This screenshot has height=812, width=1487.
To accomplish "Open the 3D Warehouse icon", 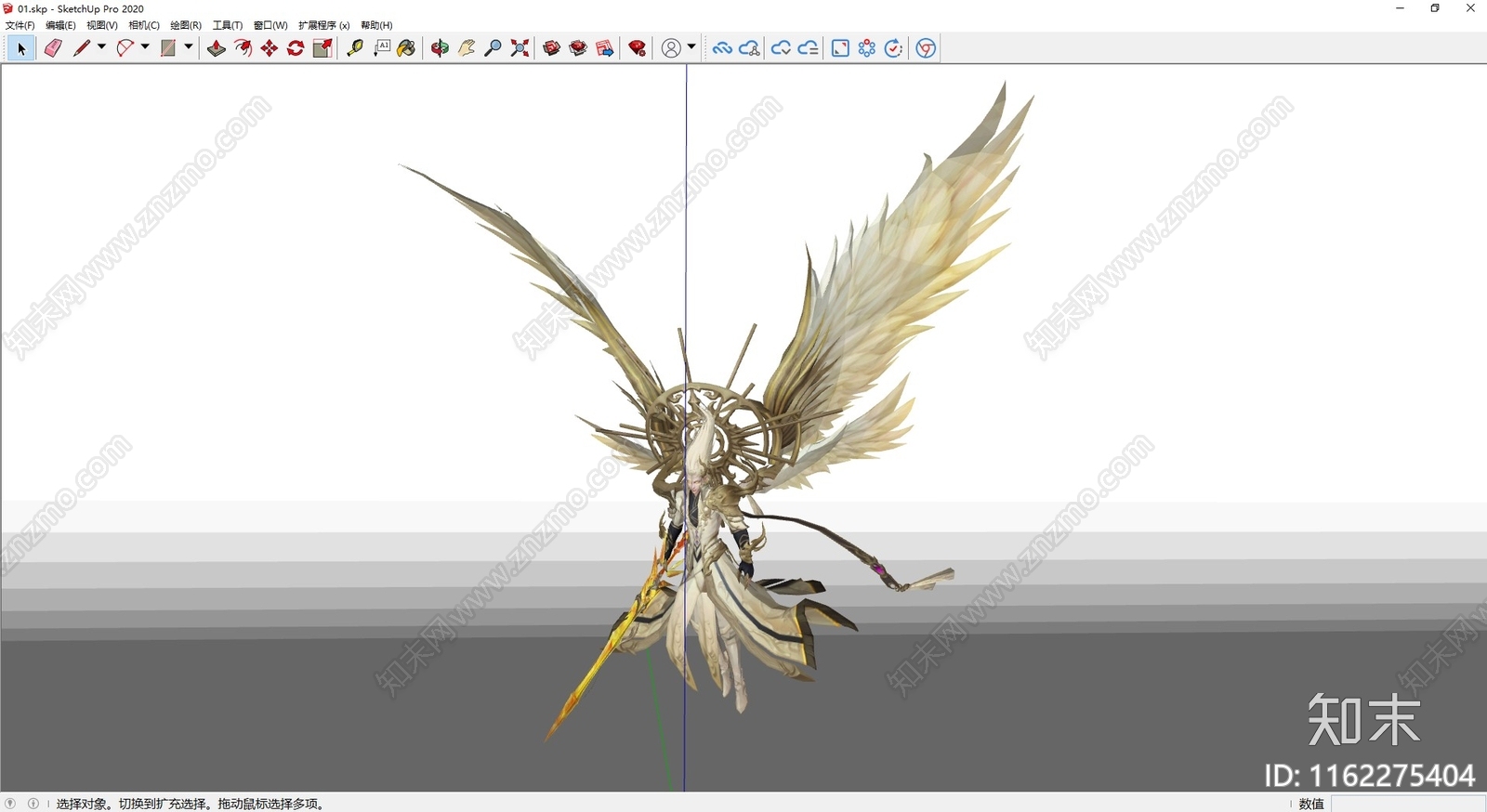I will point(552,48).
